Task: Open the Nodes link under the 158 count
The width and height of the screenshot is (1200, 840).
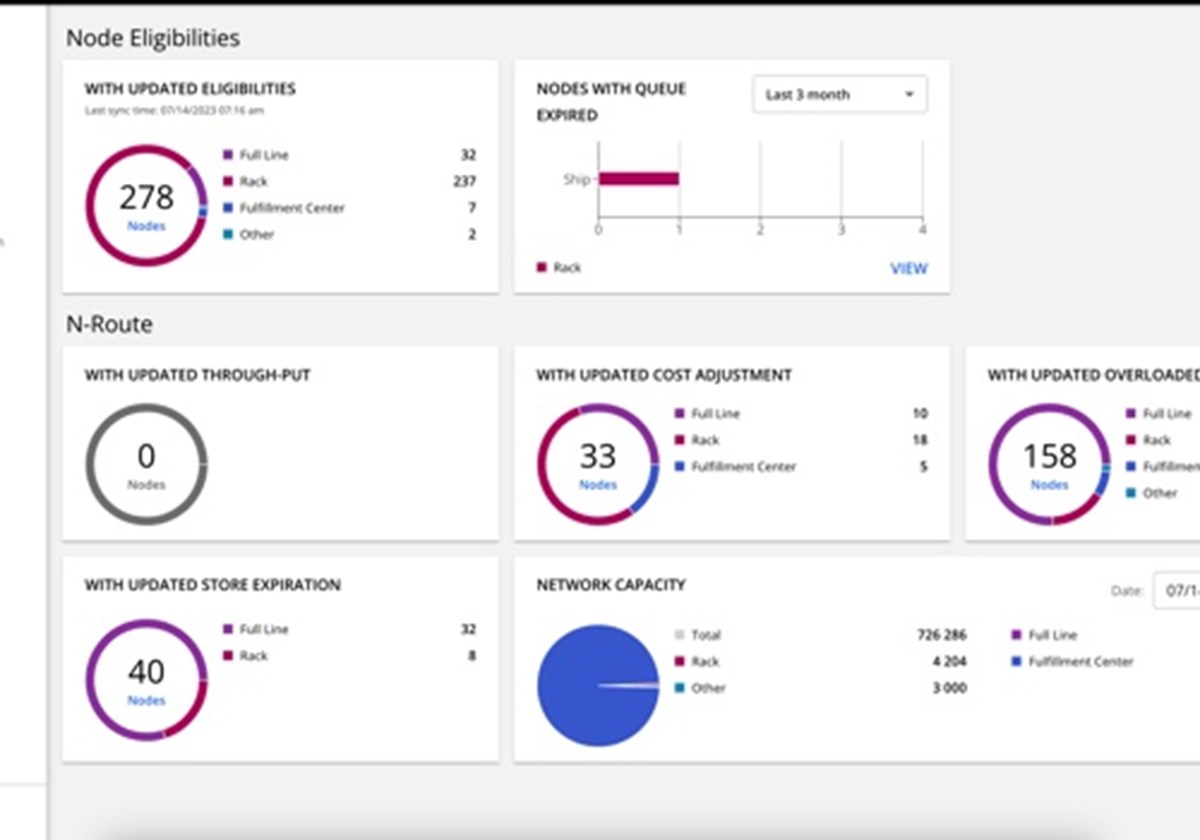Action: 1050,485
